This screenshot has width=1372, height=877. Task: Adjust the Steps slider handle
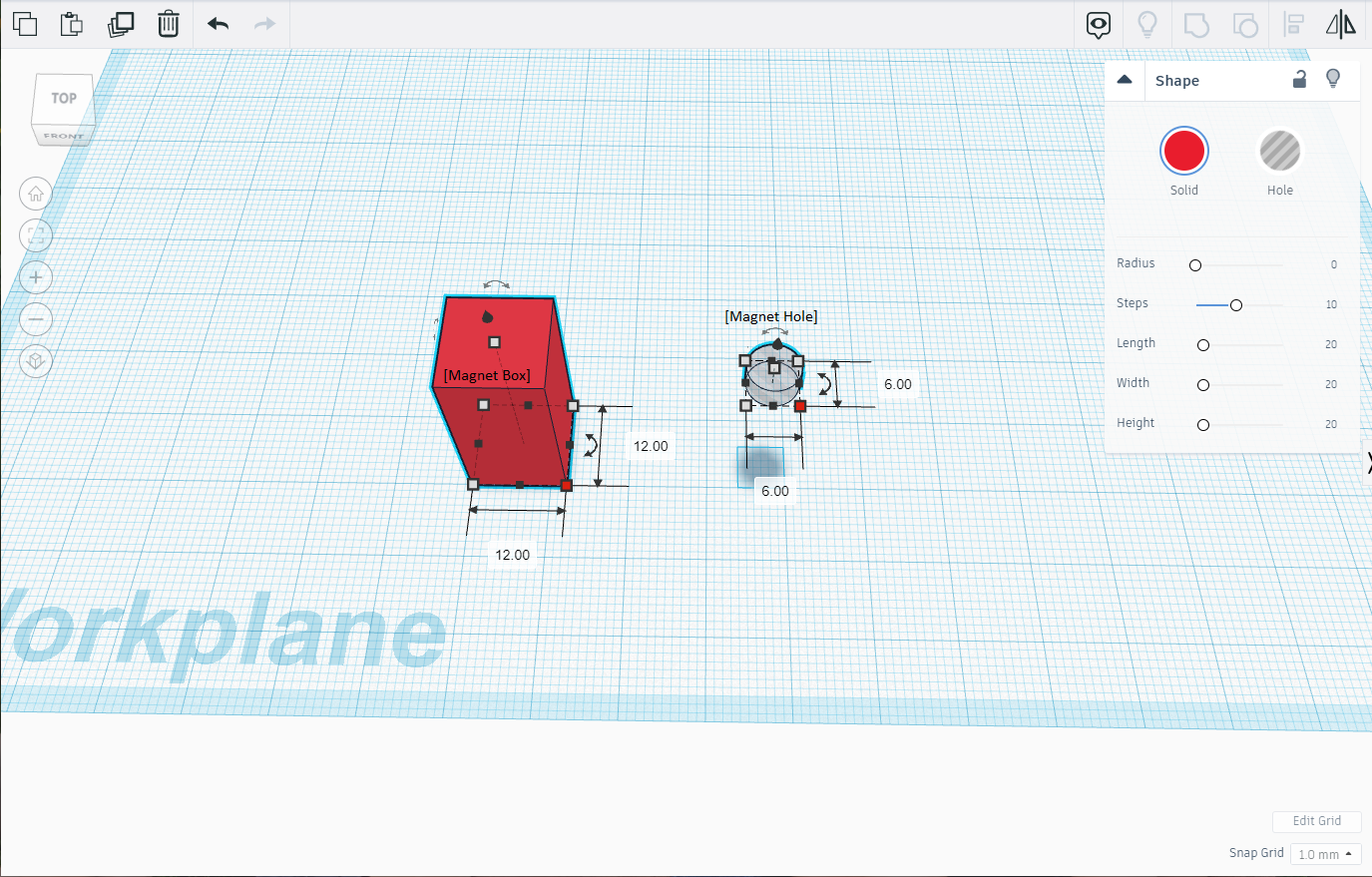click(x=1236, y=305)
